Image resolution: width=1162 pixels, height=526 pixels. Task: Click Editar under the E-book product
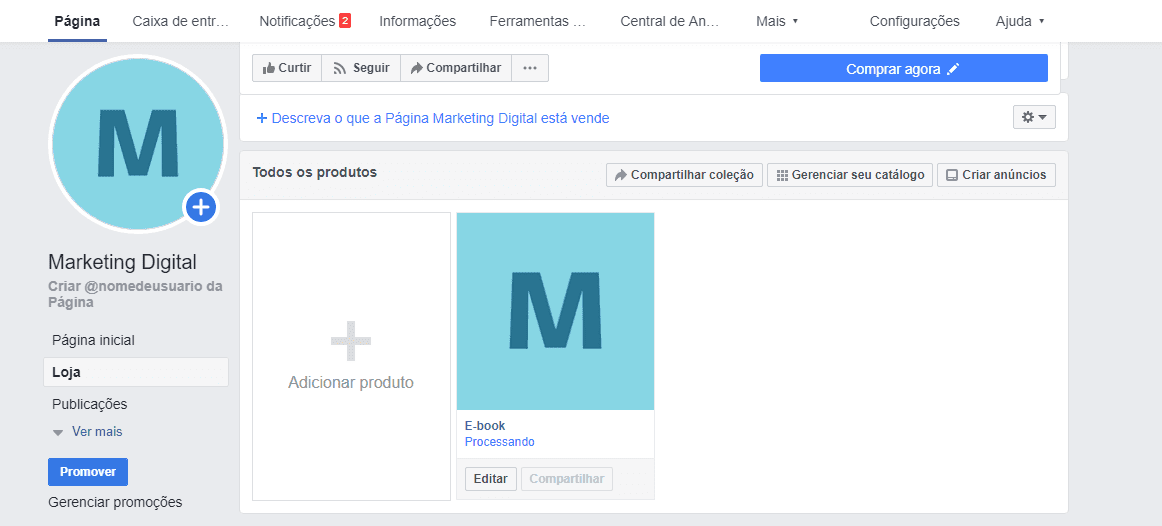pos(490,479)
